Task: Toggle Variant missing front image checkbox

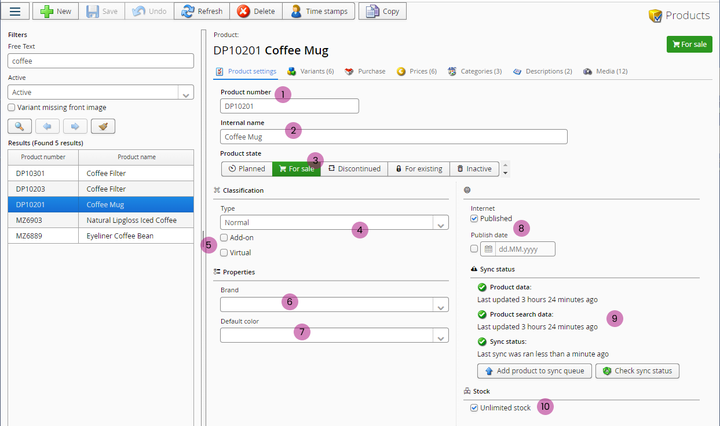Action: coord(11,107)
